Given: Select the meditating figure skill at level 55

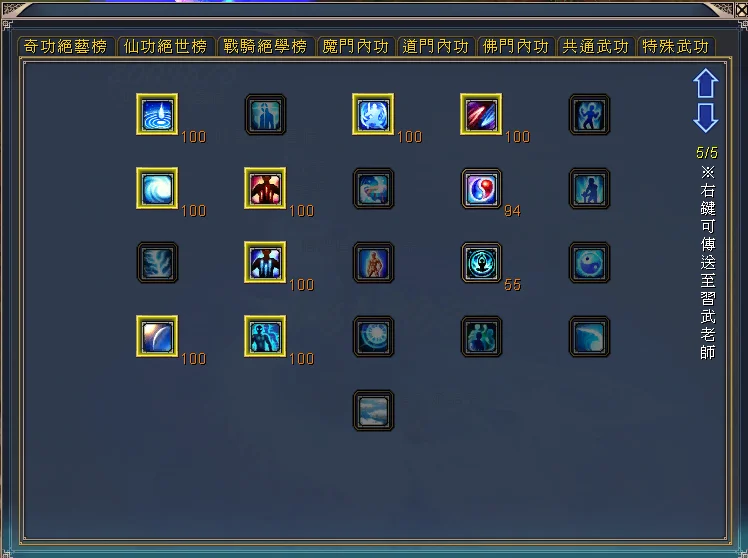Looking at the screenshot, I should (481, 262).
